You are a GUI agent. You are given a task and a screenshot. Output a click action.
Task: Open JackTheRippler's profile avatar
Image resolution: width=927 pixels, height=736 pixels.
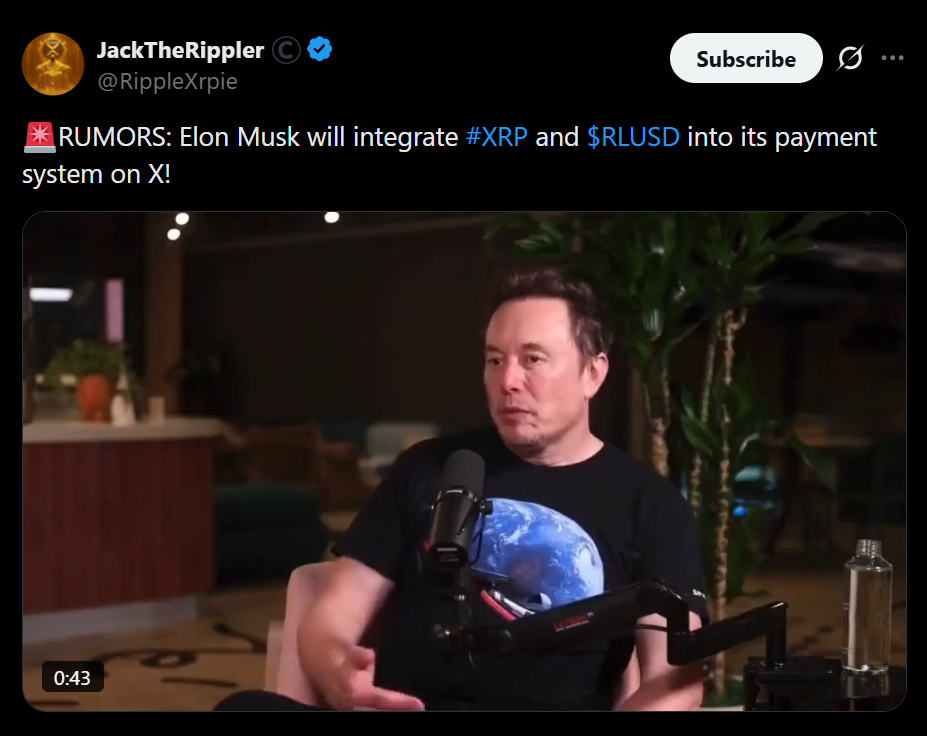[x=53, y=64]
